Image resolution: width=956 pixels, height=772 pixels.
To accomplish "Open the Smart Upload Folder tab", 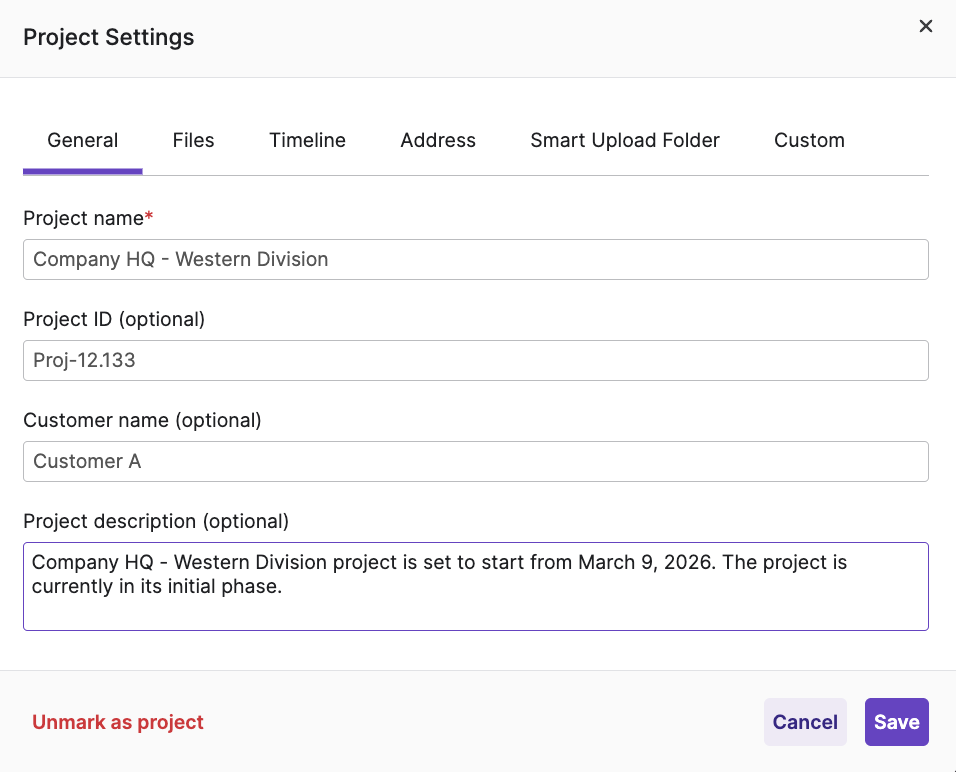I will (625, 140).
